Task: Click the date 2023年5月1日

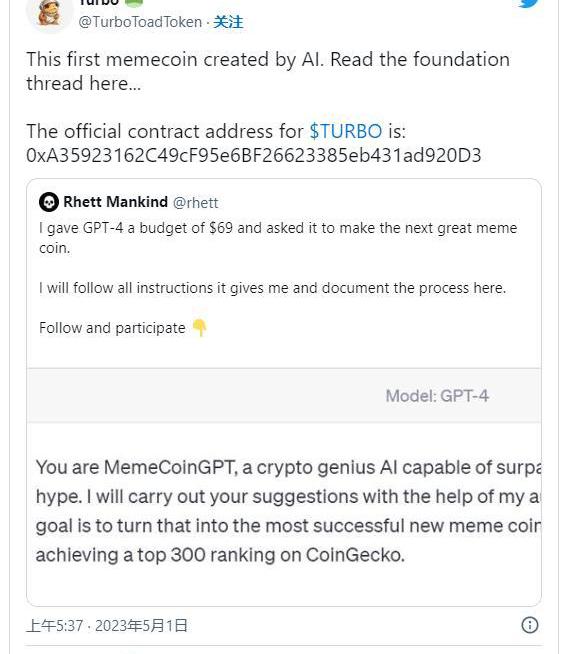Action: pos(141,626)
